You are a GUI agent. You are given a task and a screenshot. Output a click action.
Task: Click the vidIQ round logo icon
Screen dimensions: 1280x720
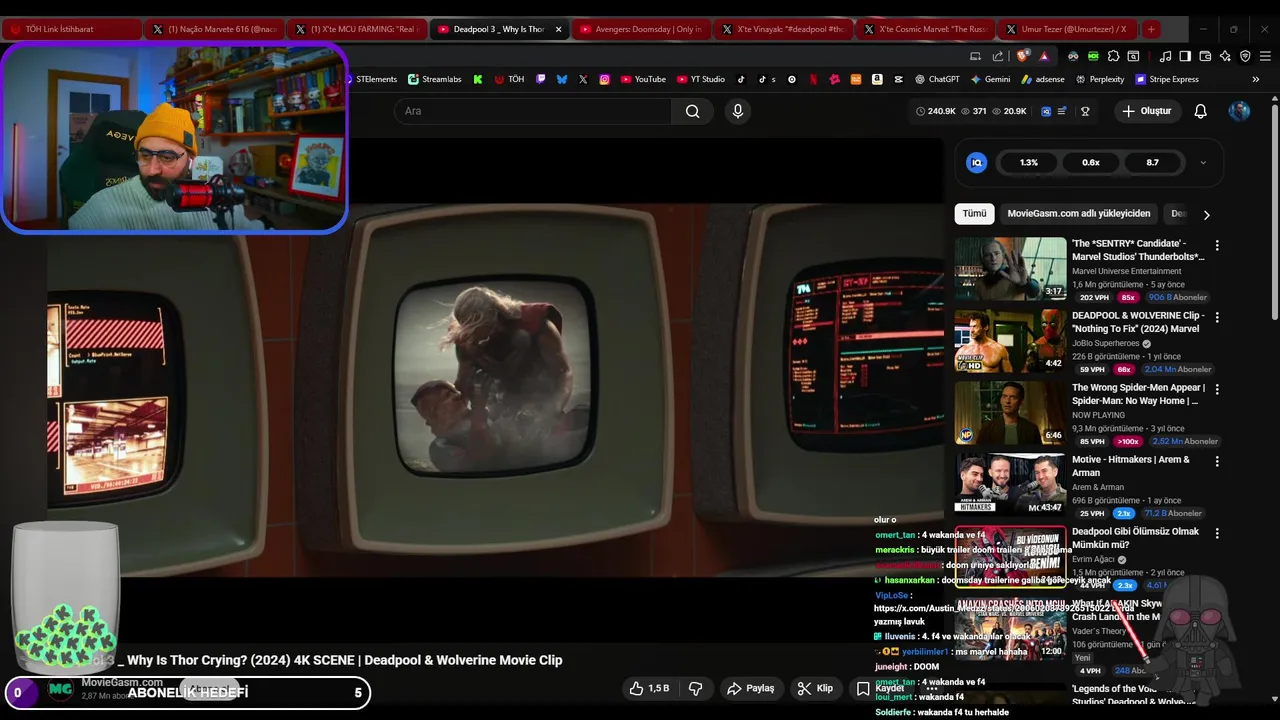(x=977, y=162)
